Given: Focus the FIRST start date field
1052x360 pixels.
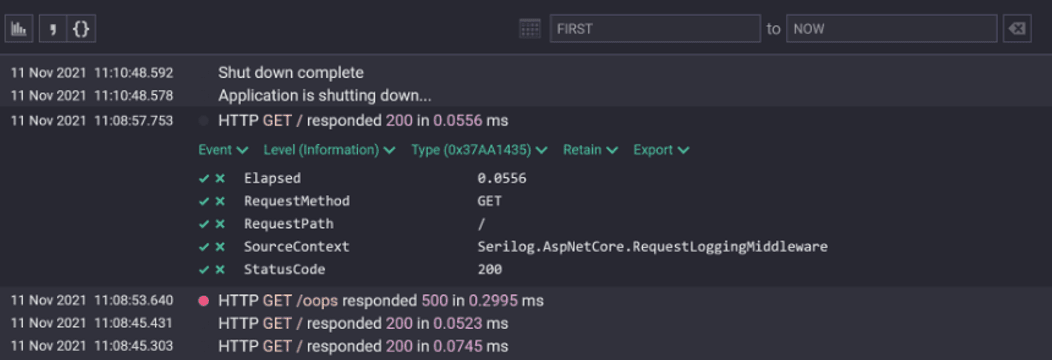Looking at the screenshot, I should [x=655, y=29].
